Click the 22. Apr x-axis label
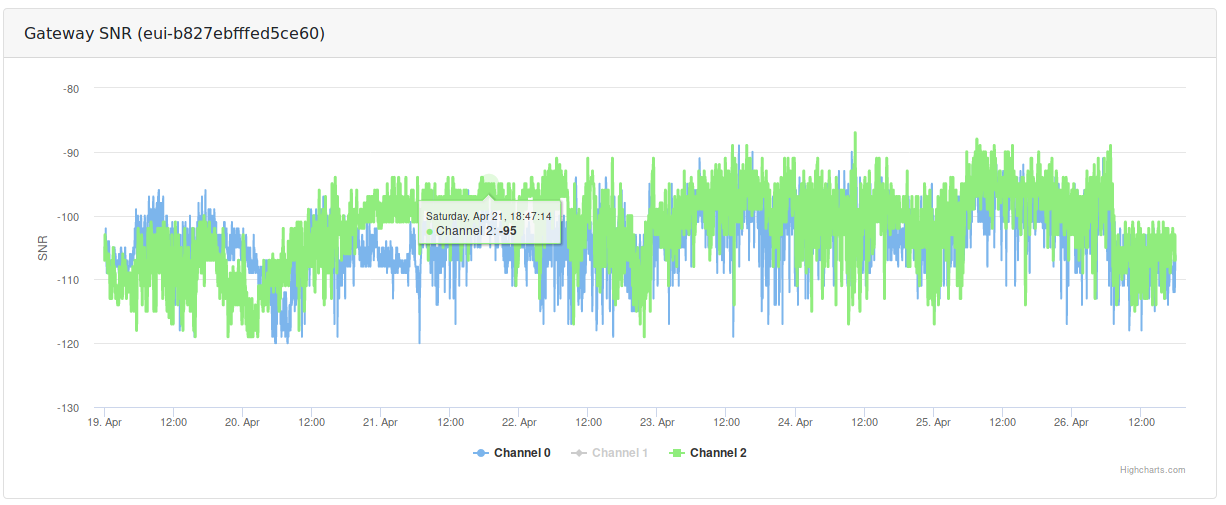This screenshot has height=505, width=1226. [x=519, y=423]
